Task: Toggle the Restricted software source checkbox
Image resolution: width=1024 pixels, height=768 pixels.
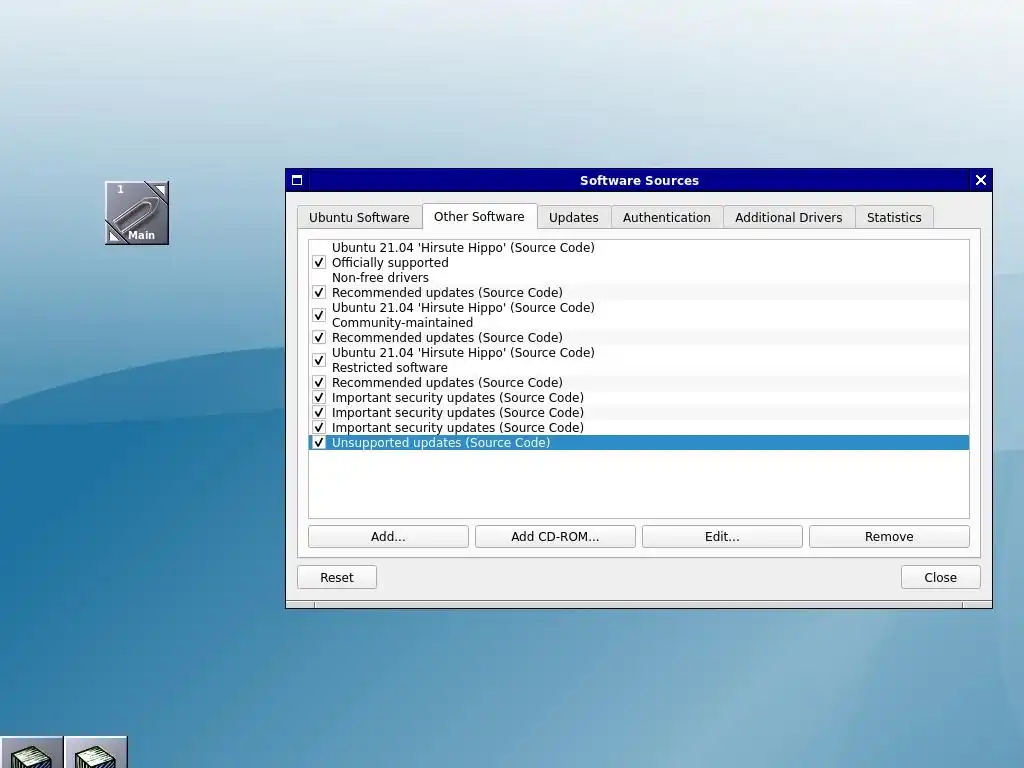Action: coord(319,360)
